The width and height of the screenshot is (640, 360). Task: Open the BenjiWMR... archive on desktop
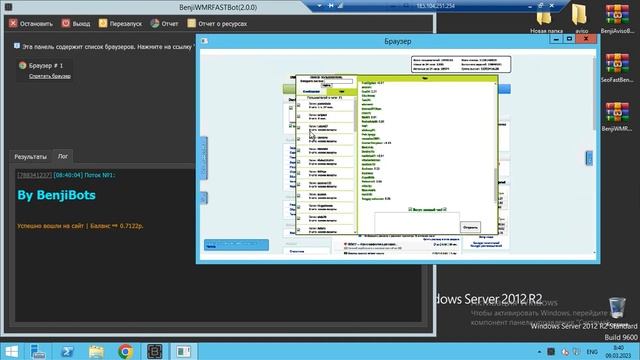pos(617,117)
